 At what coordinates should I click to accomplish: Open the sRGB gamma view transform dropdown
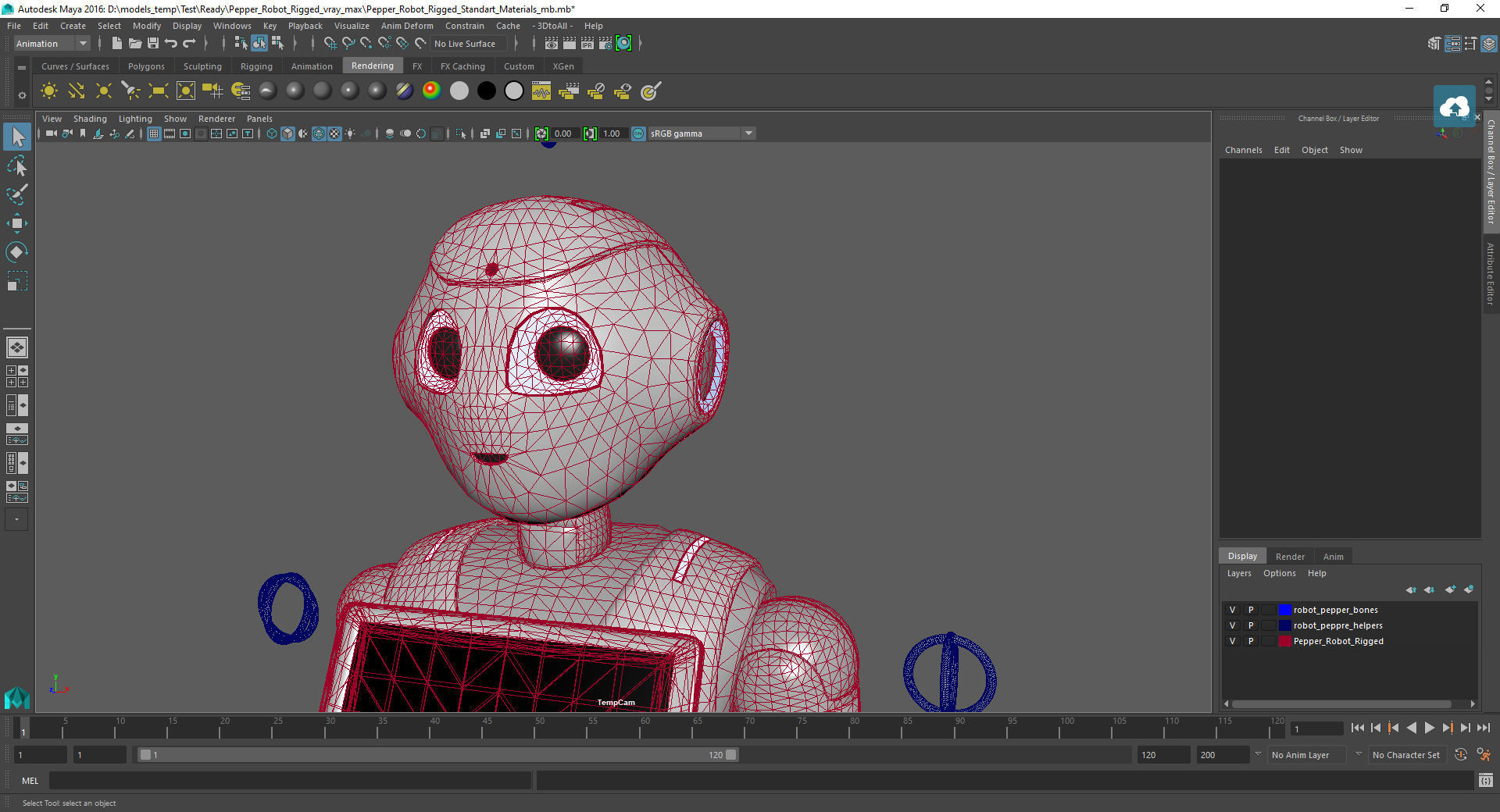(x=702, y=134)
